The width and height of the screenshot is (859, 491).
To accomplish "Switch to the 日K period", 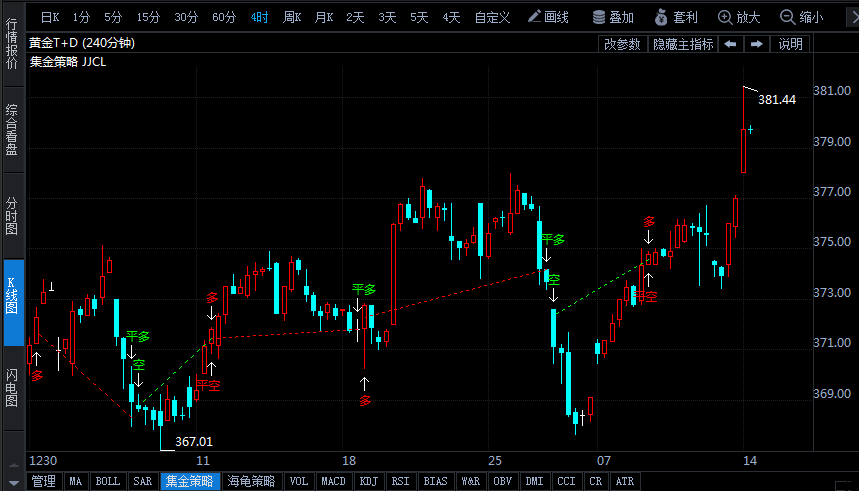I will click(50, 18).
